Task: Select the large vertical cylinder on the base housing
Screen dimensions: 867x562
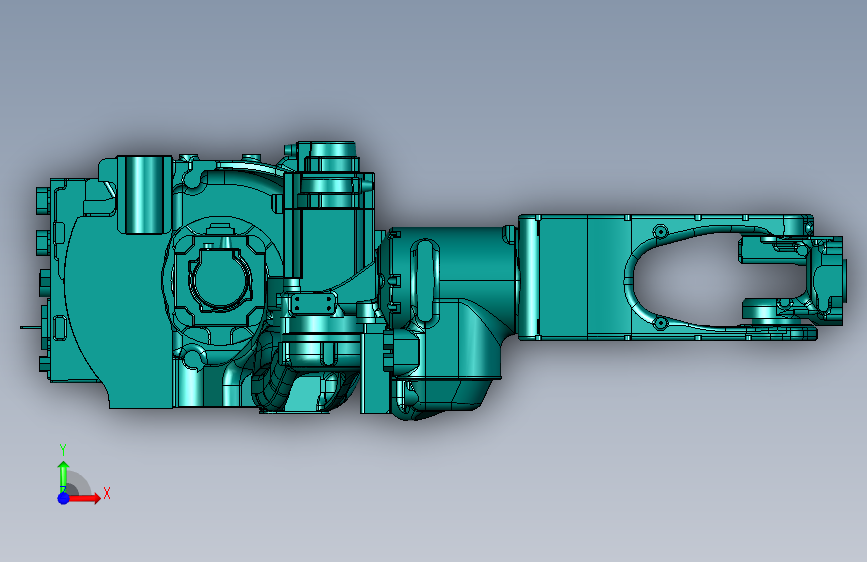Action: (x=144, y=195)
